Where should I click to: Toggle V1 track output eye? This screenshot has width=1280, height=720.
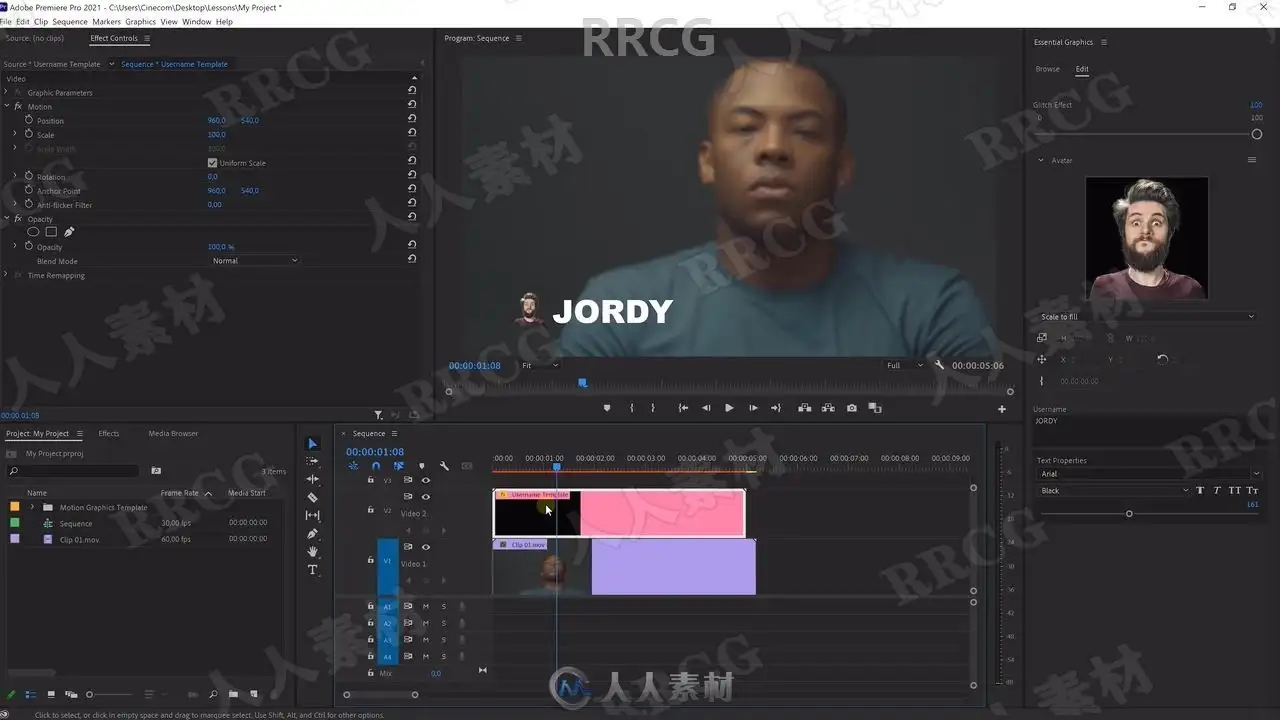click(426, 547)
